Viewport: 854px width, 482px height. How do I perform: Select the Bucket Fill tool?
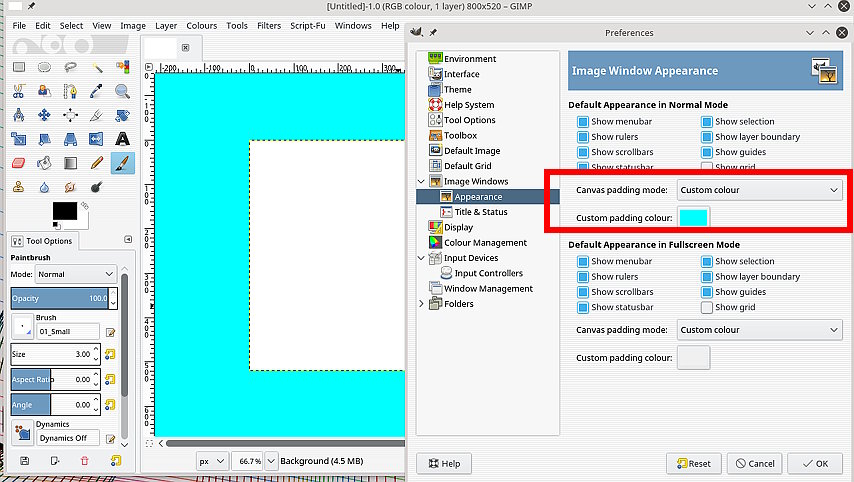[x=44, y=163]
